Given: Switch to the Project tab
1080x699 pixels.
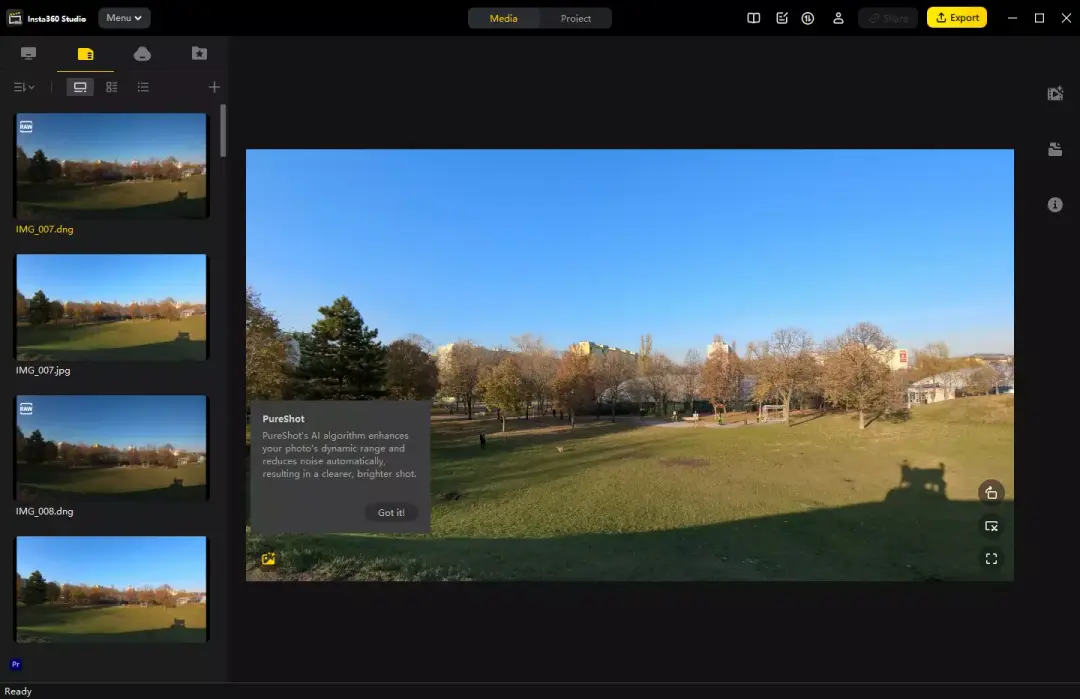Looking at the screenshot, I should click(x=576, y=19).
